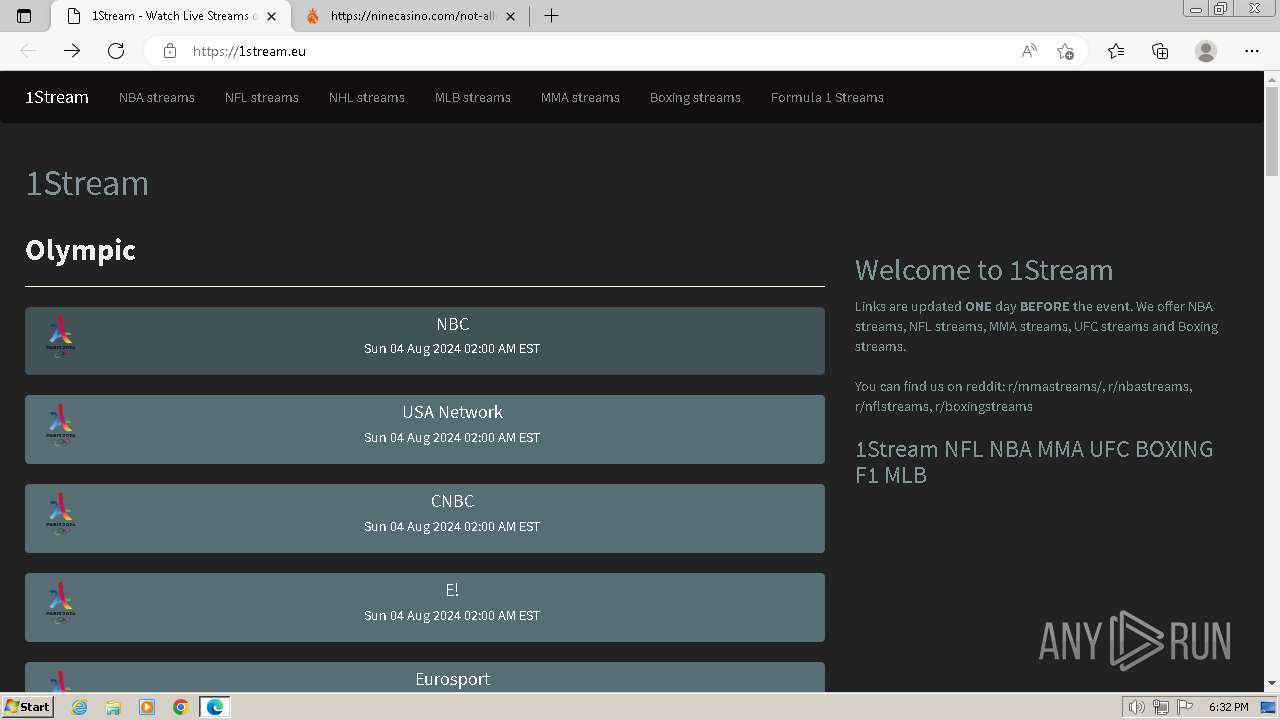Viewport: 1280px width, 720px height.
Task: Launch Internet Explorer from taskbar
Action: 79,707
